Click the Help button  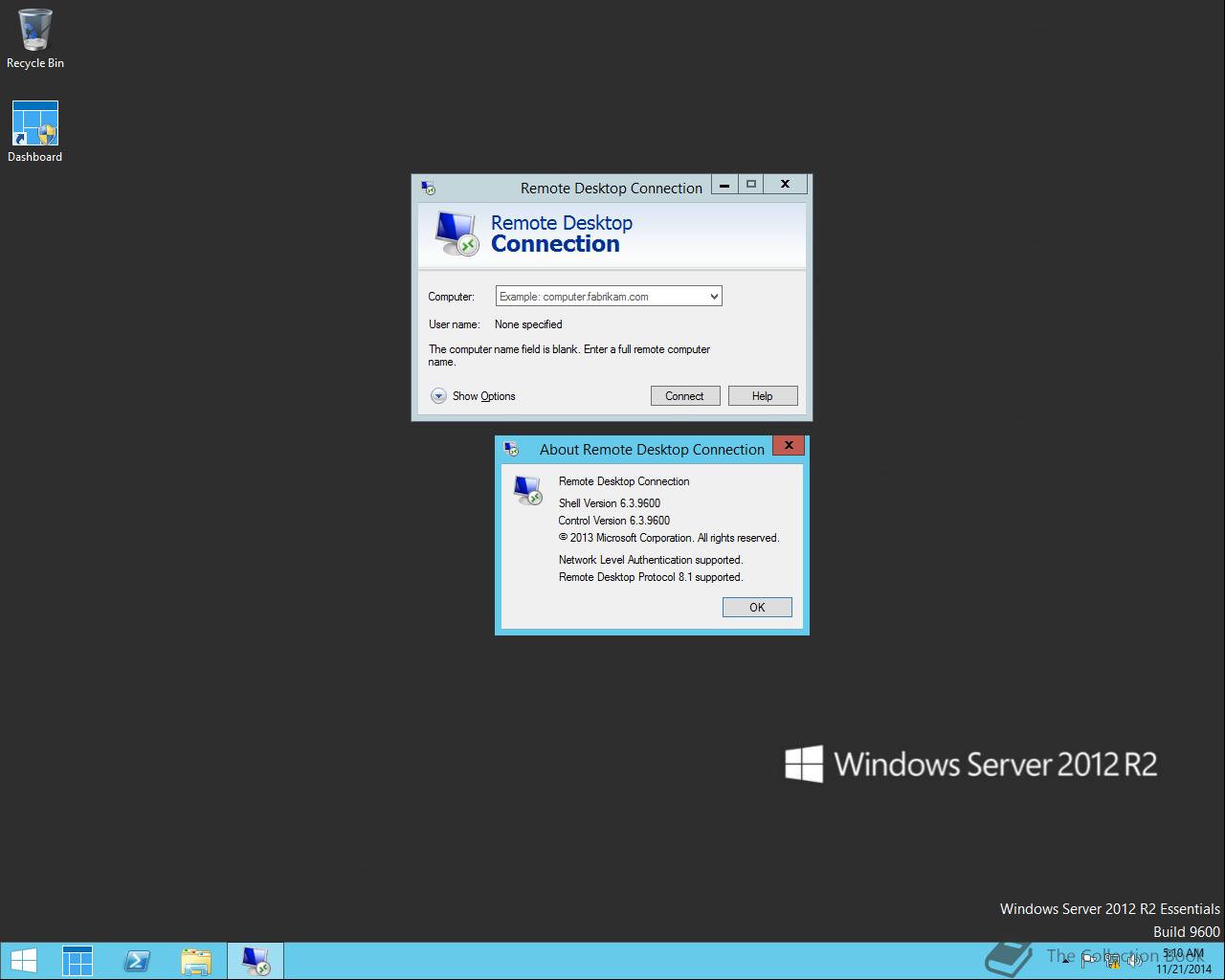[x=763, y=396]
